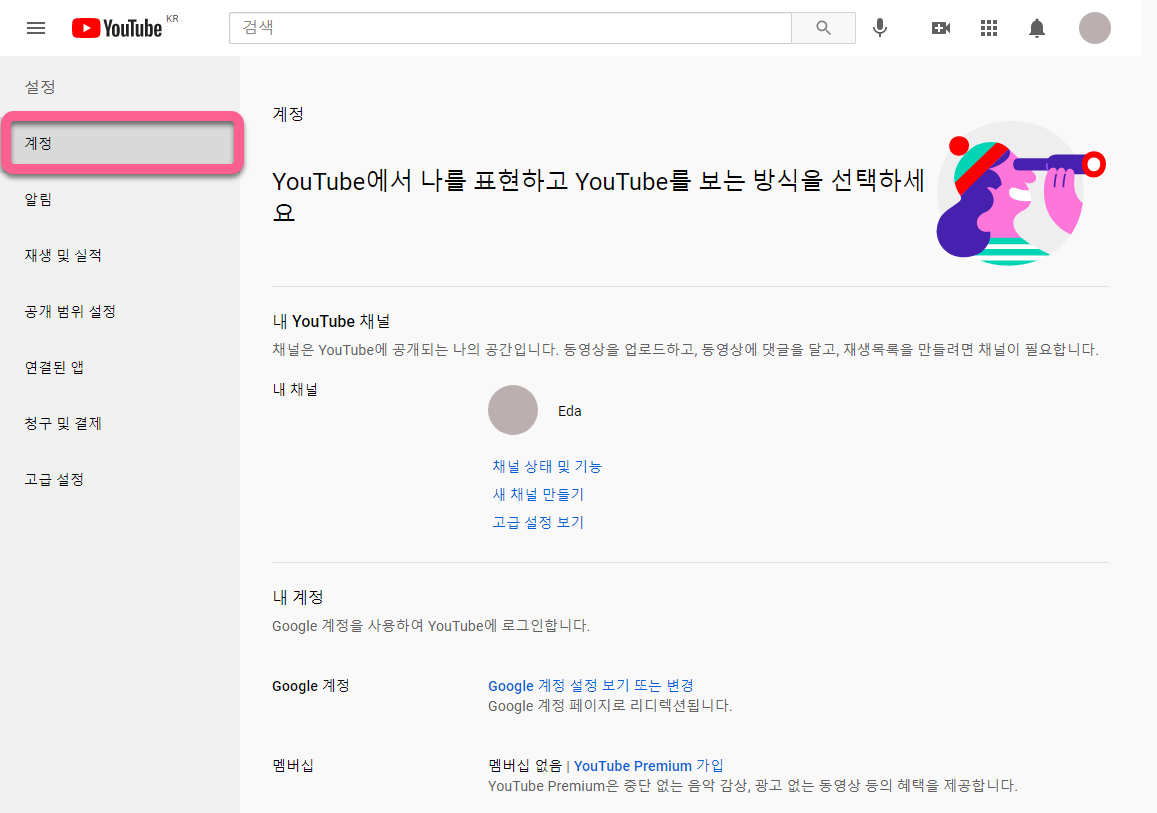This screenshot has width=1157, height=813.
Task: Open the hamburger guide menu
Action: click(35, 28)
